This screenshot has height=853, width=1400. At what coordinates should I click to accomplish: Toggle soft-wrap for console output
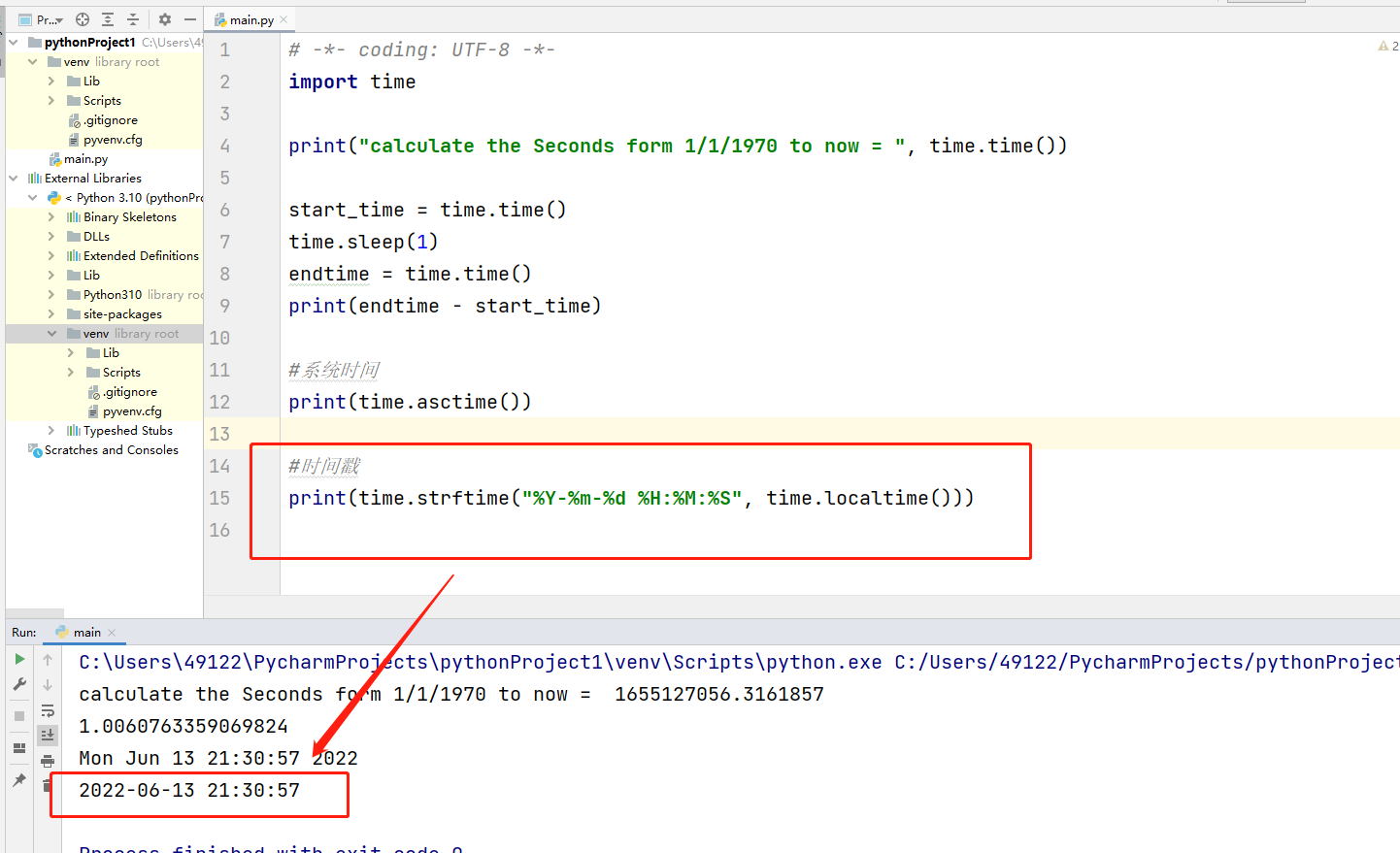coord(48,710)
